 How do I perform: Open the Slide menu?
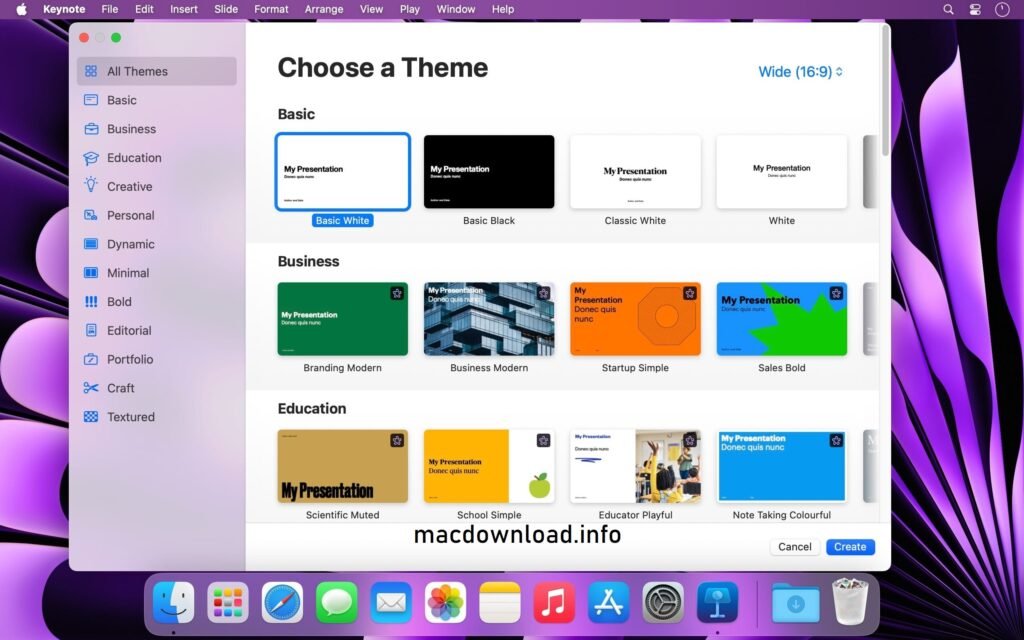225,9
